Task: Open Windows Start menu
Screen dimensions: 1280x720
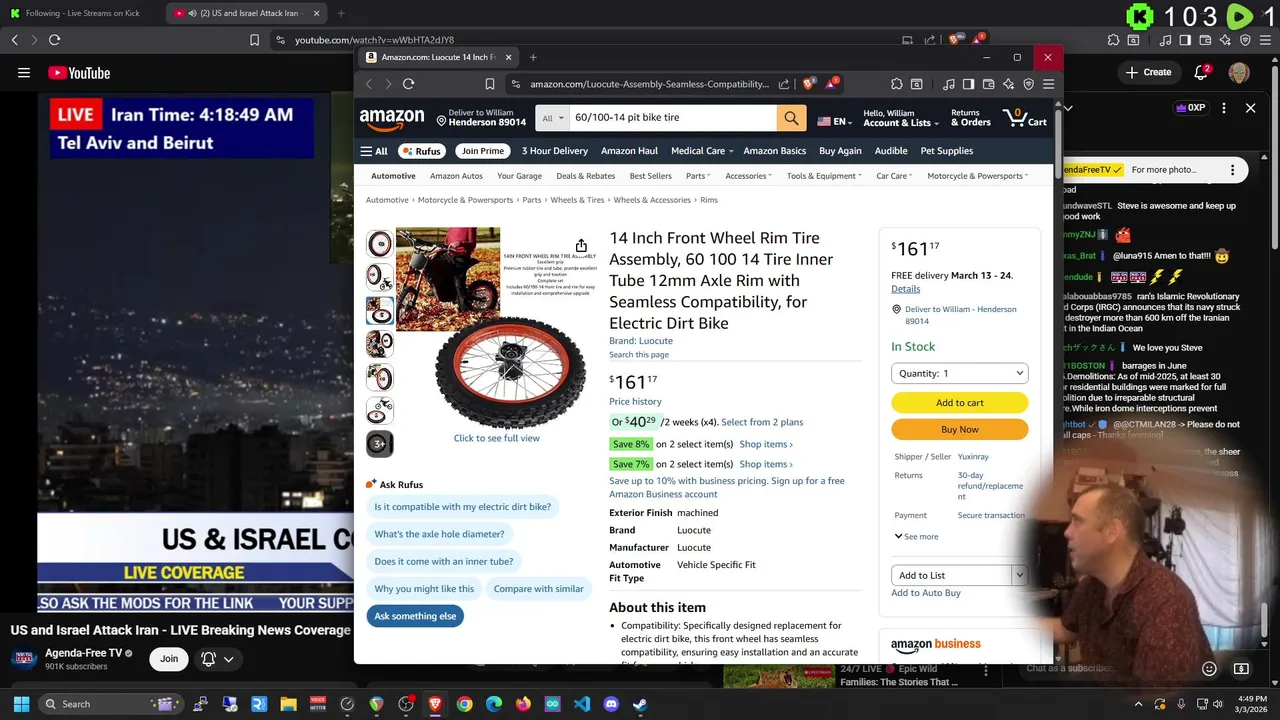Action: [21, 704]
